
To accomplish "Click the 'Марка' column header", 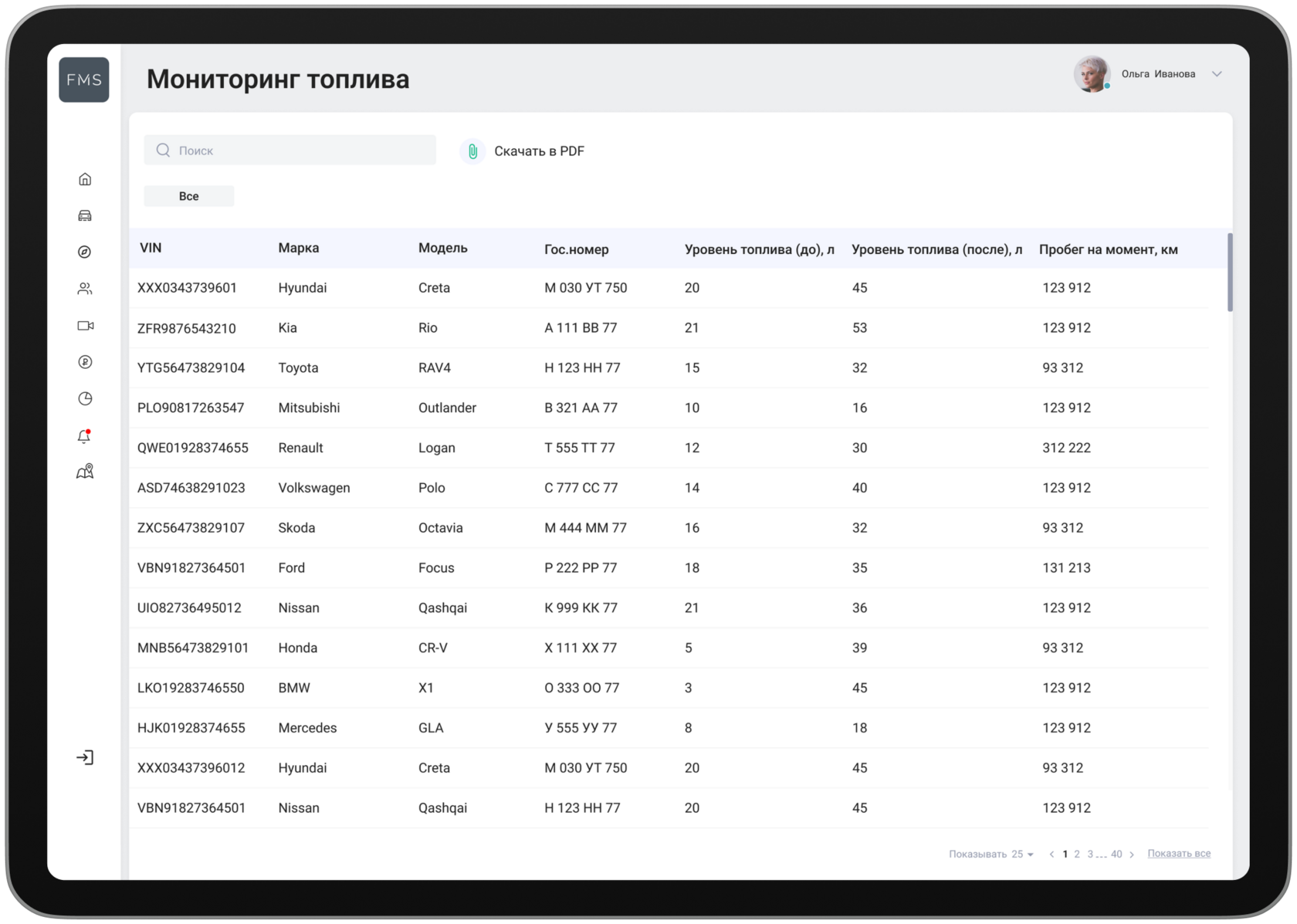I will pos(299,248).
